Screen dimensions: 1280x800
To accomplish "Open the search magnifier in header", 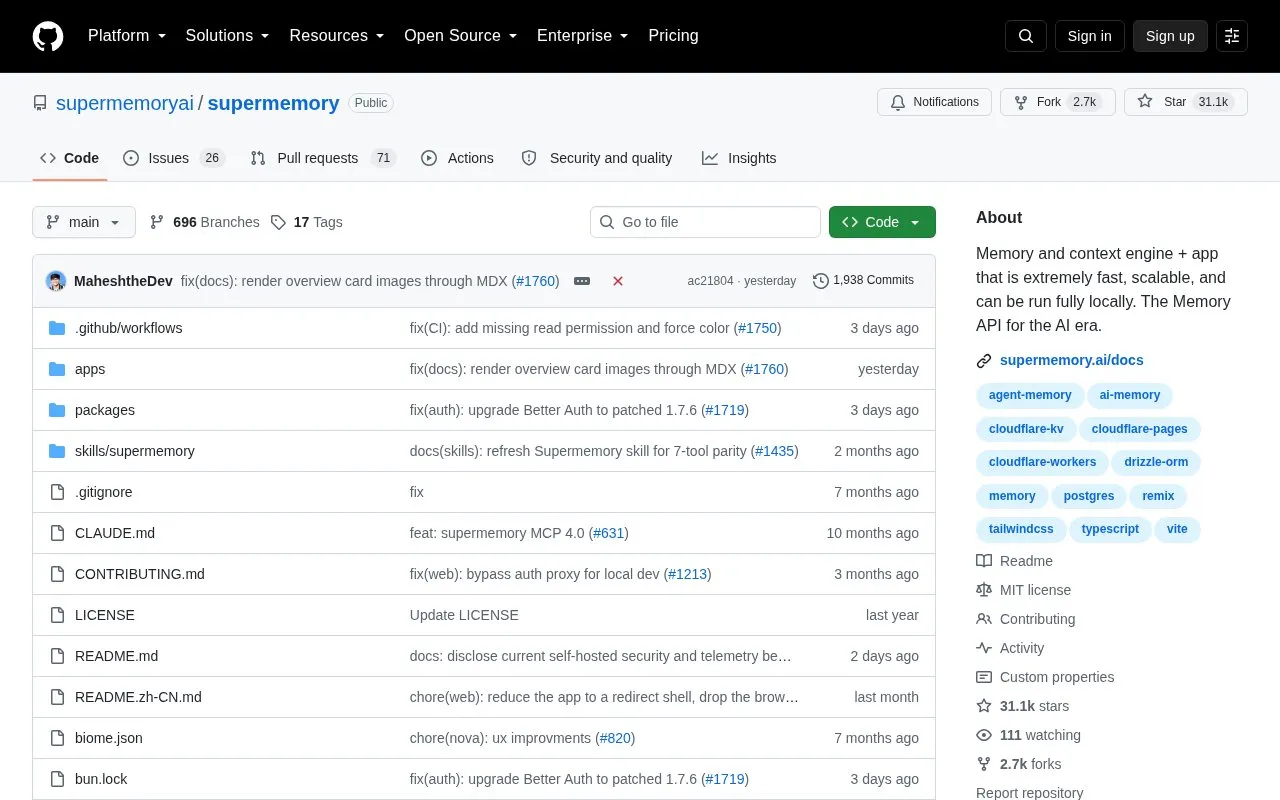I will click(1026, 36).
